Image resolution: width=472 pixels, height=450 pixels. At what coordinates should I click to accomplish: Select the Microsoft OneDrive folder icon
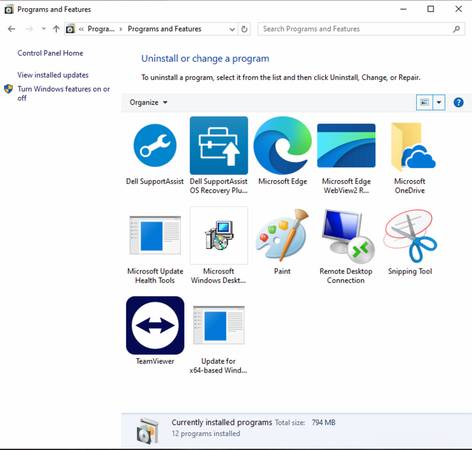point(413,147)
